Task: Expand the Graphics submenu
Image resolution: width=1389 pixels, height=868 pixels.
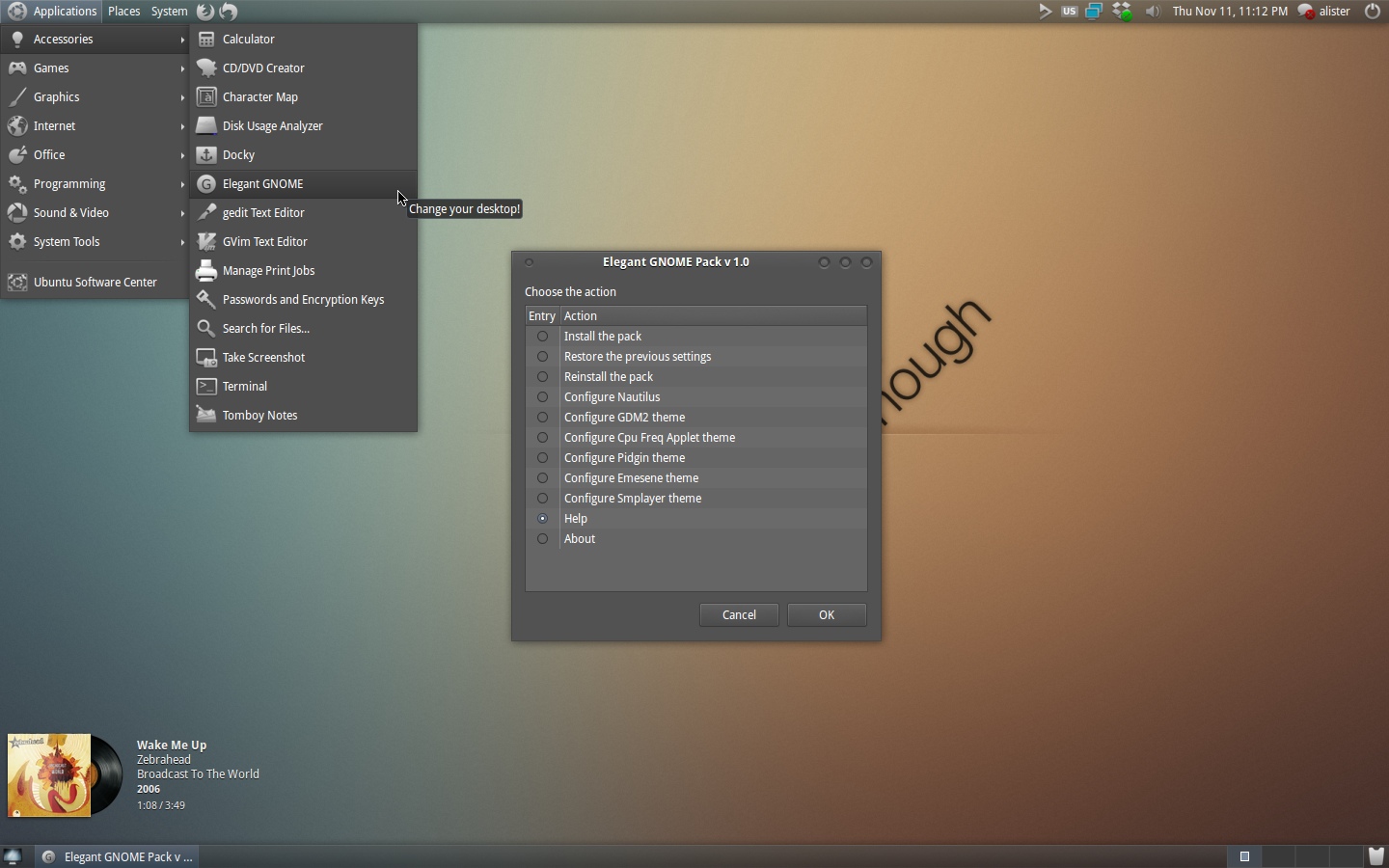Action: (95, 97)
